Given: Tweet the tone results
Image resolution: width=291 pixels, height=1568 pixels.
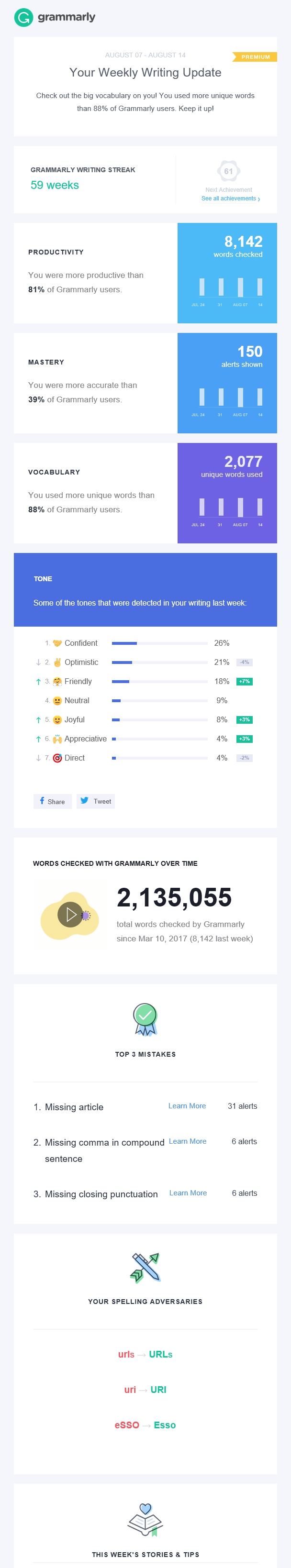Looking at the screenshot, I should pyautogui.click(x=96, y=801).
